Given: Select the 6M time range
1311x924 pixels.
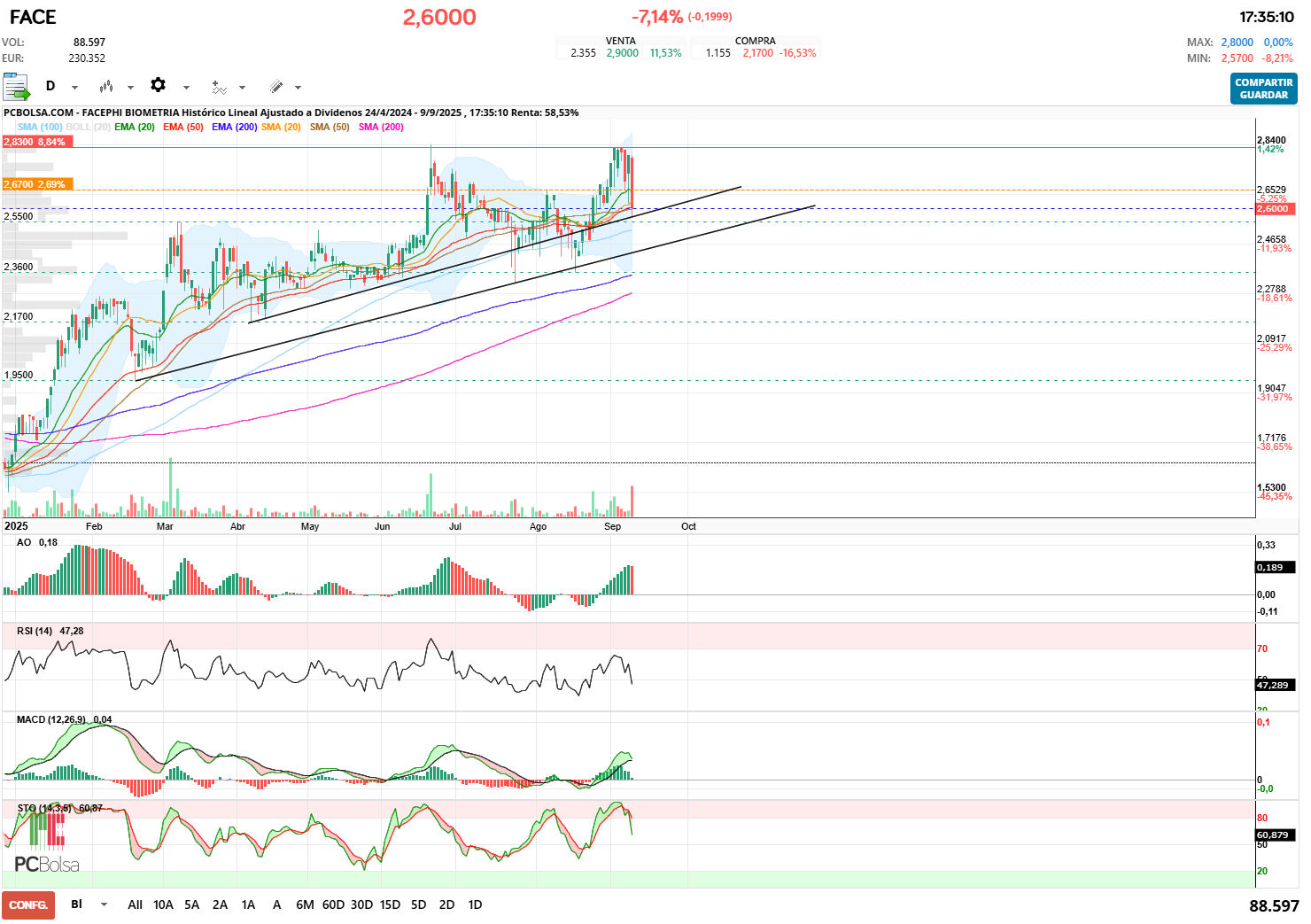Looking at the screenshot, I should click(x=305, y=905).
